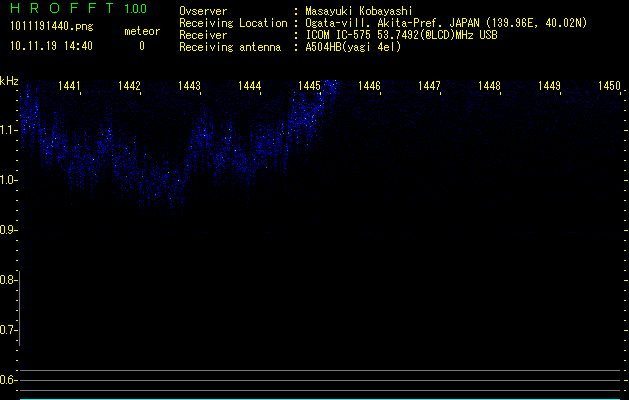Click the 0.6 kHz frequency label
This screenshot has height=400, width=629.
coord(8,380)
